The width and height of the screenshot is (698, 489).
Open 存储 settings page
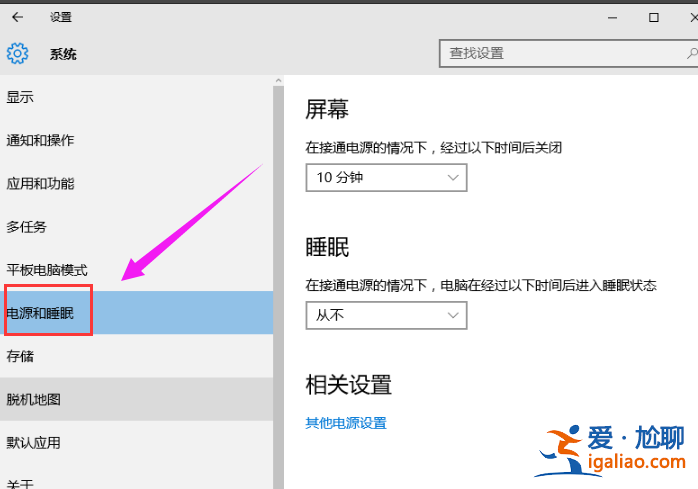[x=136, y=356]
